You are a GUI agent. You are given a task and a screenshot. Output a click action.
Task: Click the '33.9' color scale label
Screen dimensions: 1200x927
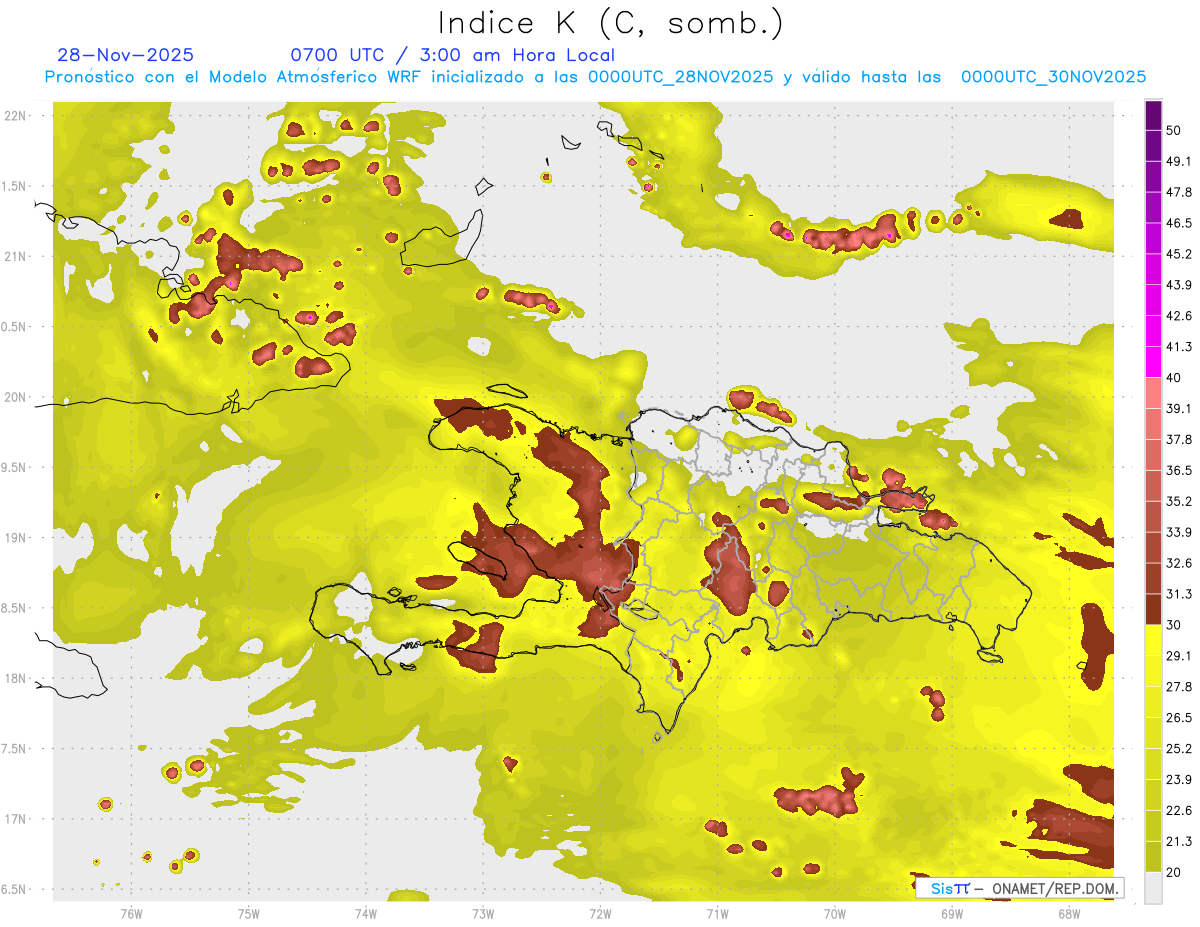tap(1179, 532)
